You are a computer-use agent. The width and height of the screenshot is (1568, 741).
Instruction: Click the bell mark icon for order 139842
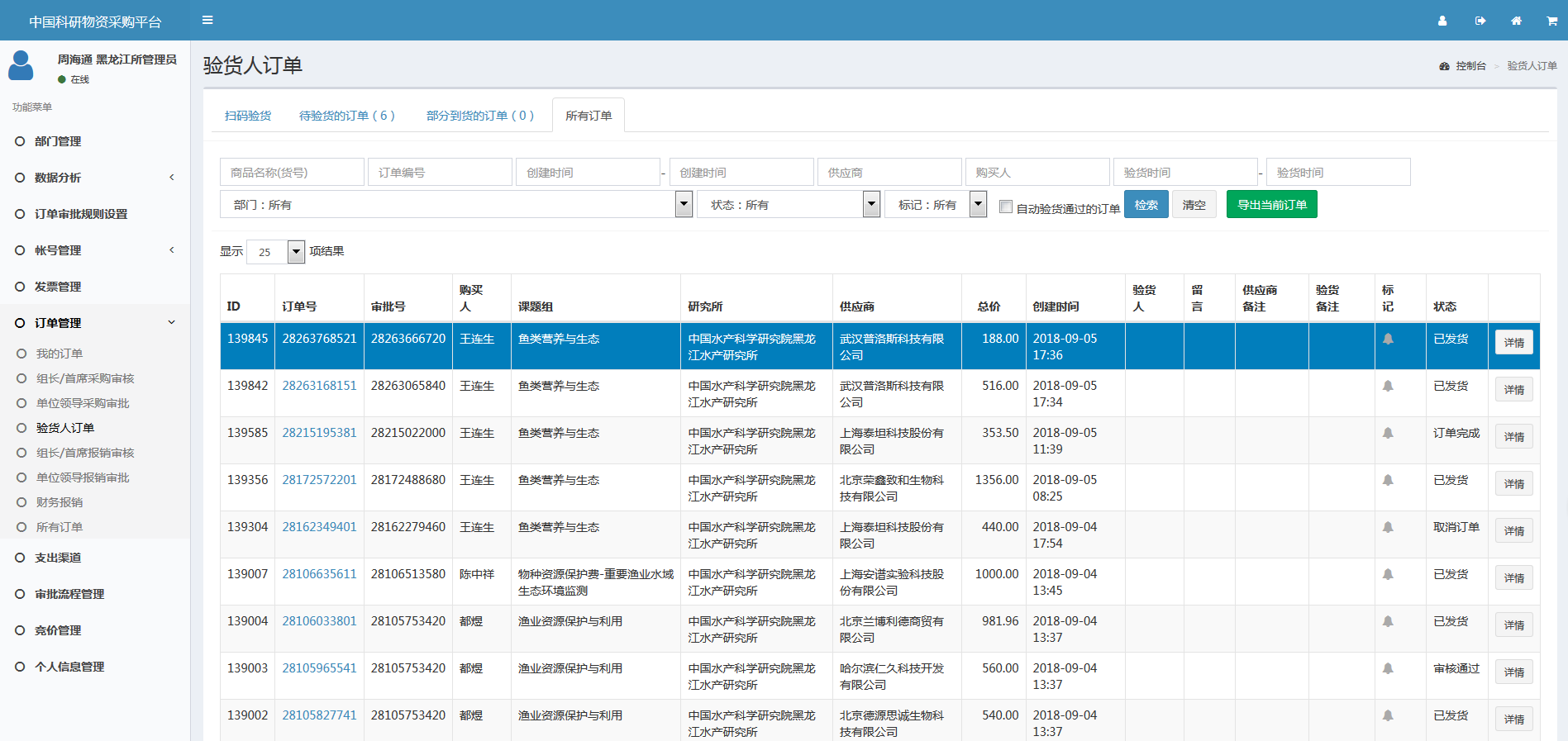pos(1388,386)
